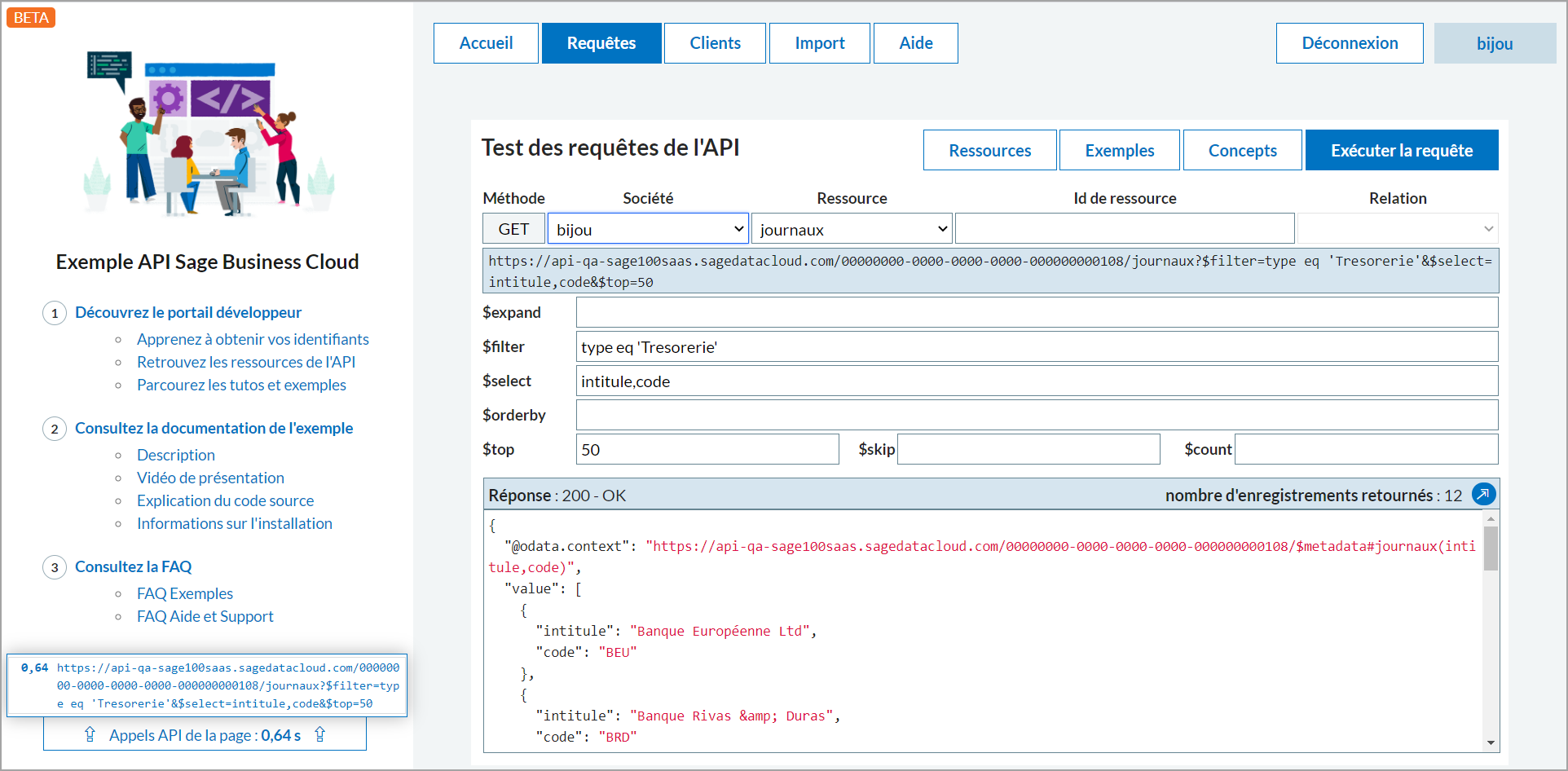
Task: Click nombre d'enregistrements retournés : 12
Action: (1314, 495)
